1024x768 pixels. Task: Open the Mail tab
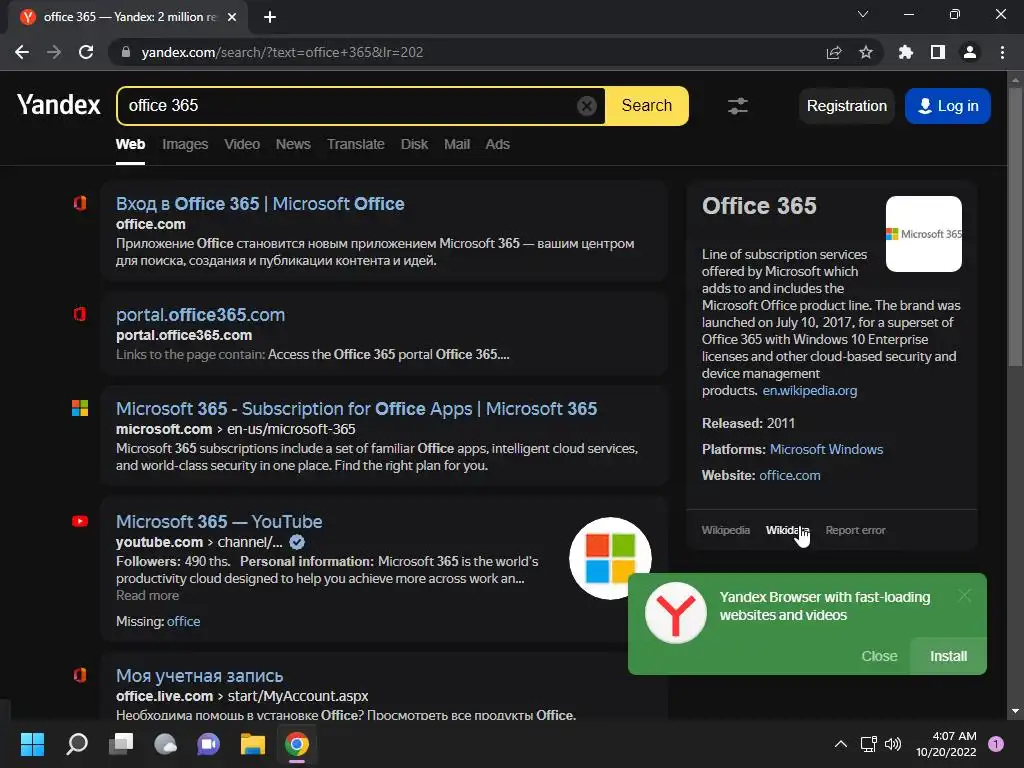pyautogui.click(x=457, y=144)
